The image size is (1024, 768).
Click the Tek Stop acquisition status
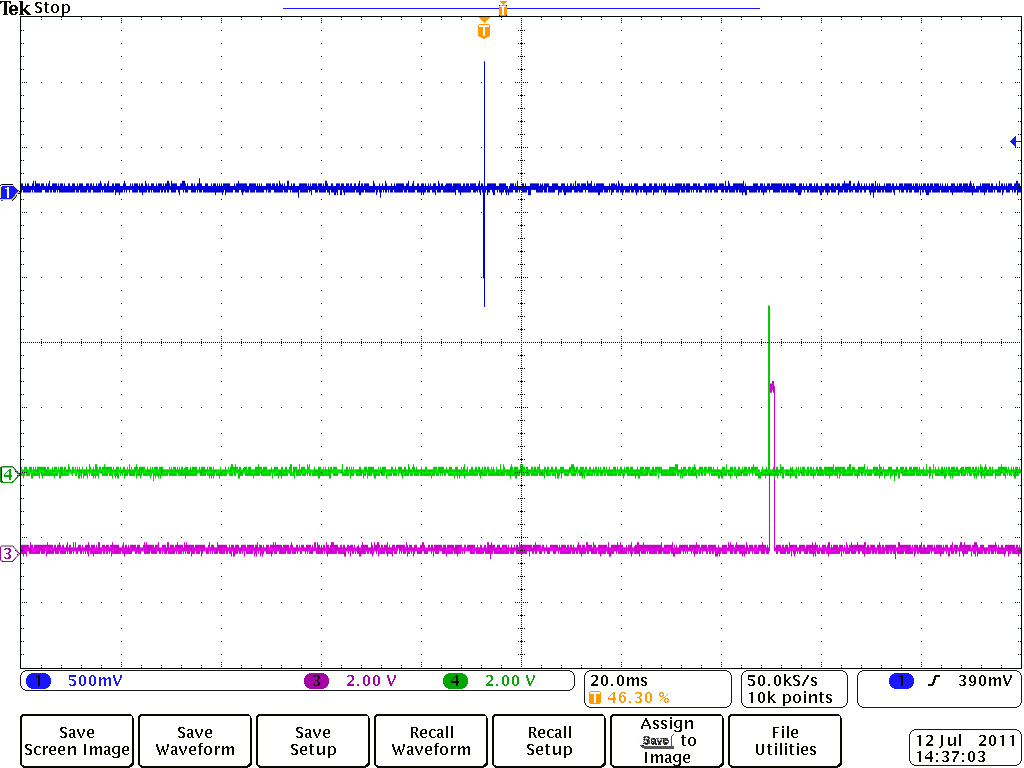click(x=35, y=8)
